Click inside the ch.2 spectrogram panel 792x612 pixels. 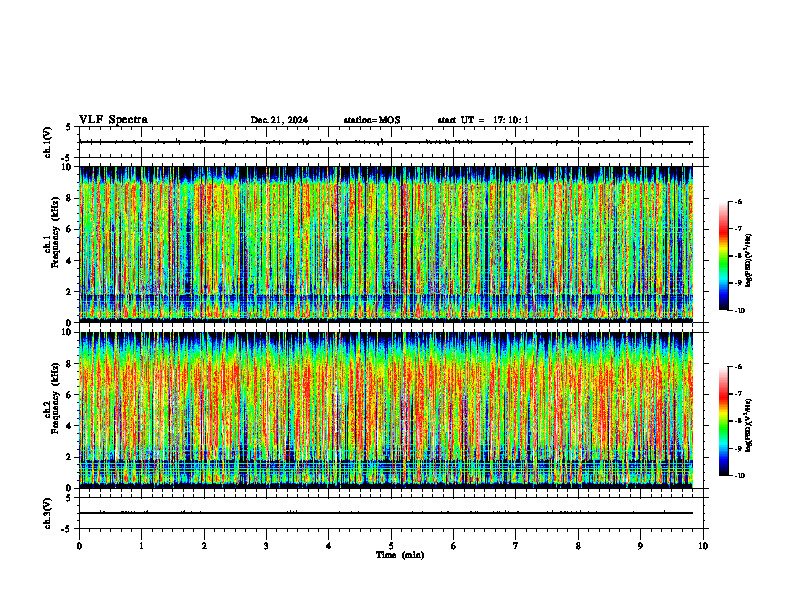tap(386, 409)
